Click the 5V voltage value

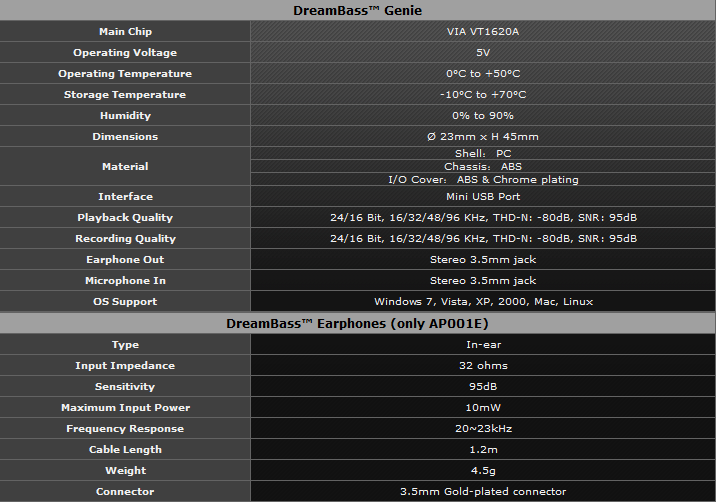483,53
